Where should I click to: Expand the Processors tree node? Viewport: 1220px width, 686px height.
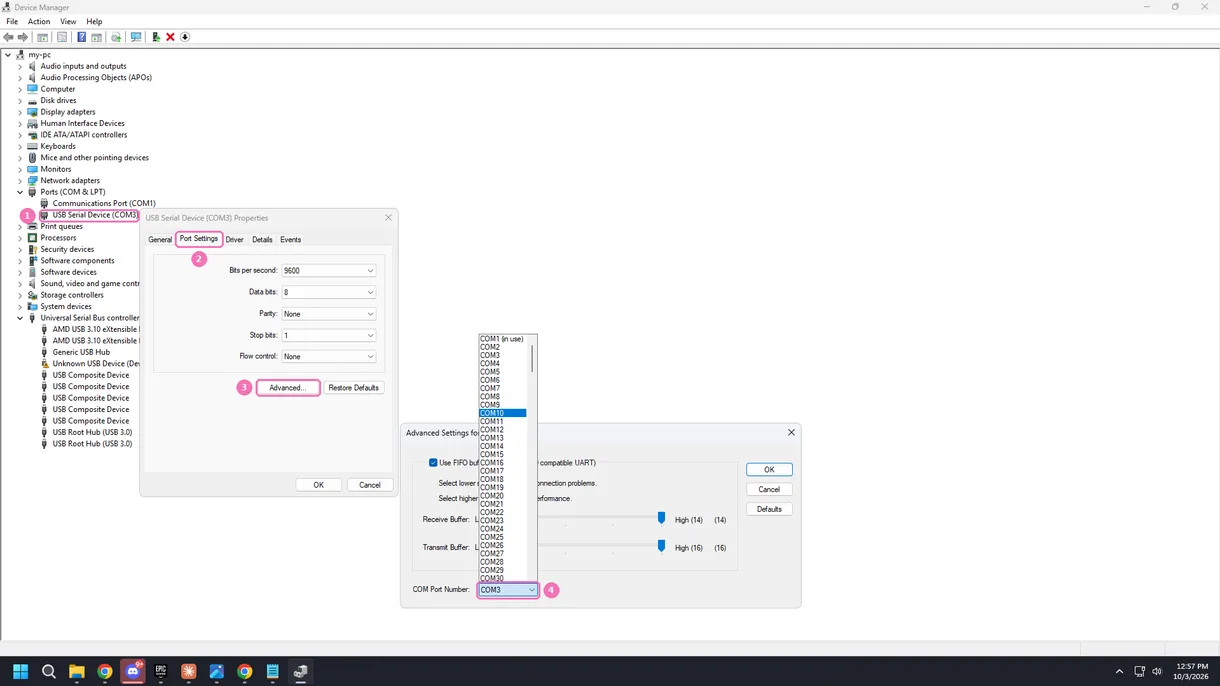[x=20, y=238]
